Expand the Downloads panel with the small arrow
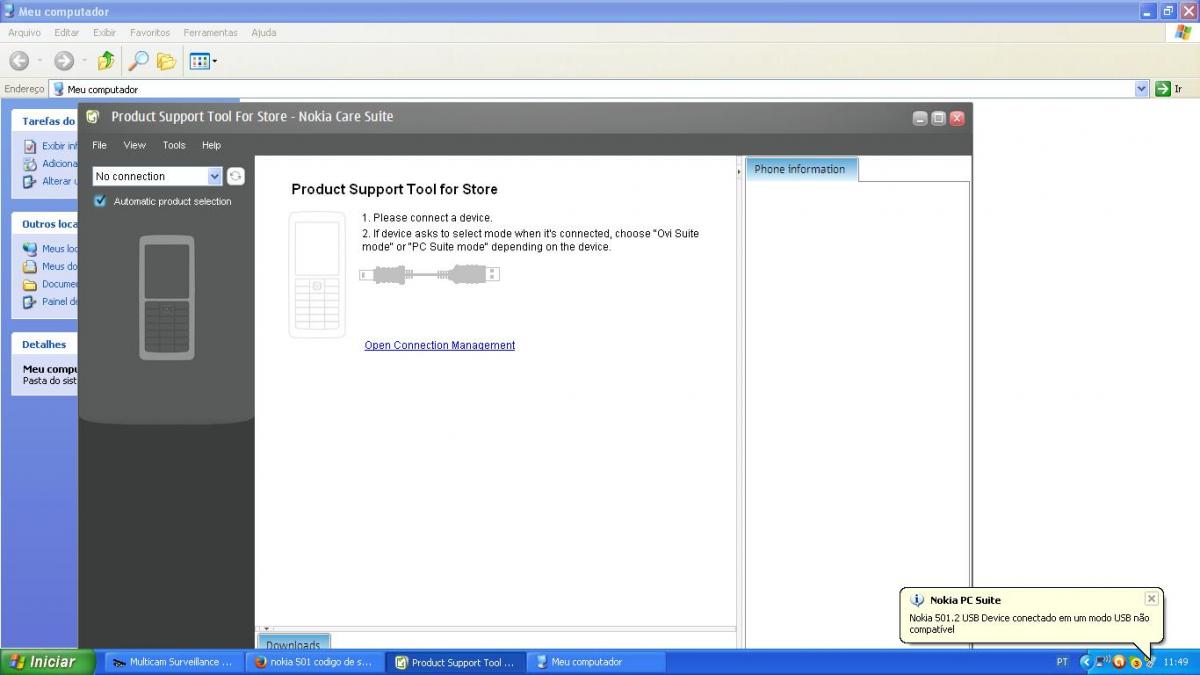 [x=267, y=629]
